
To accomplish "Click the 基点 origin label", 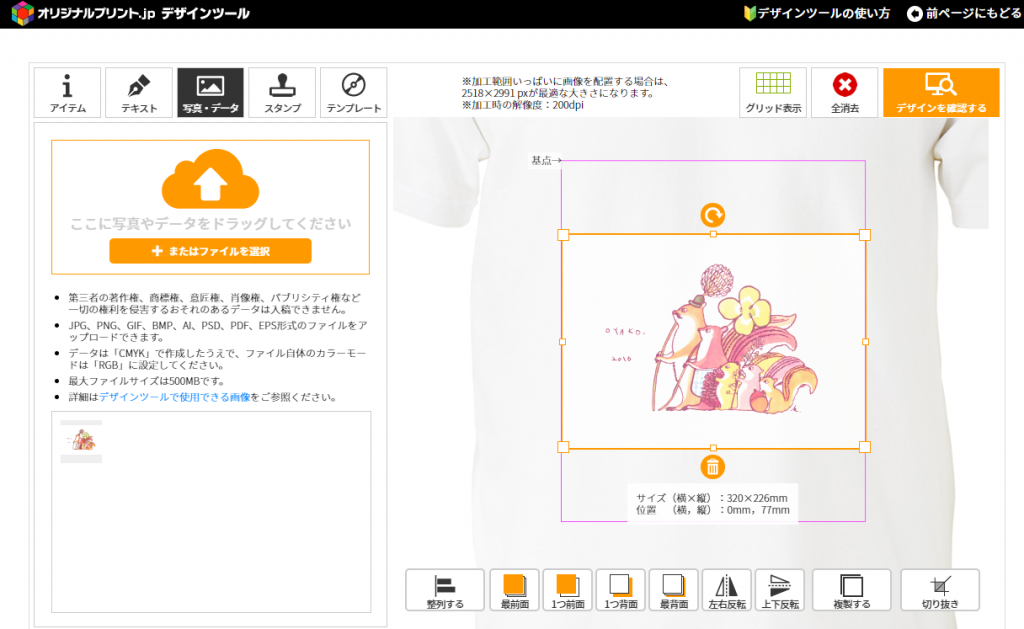I will [545, 161].
